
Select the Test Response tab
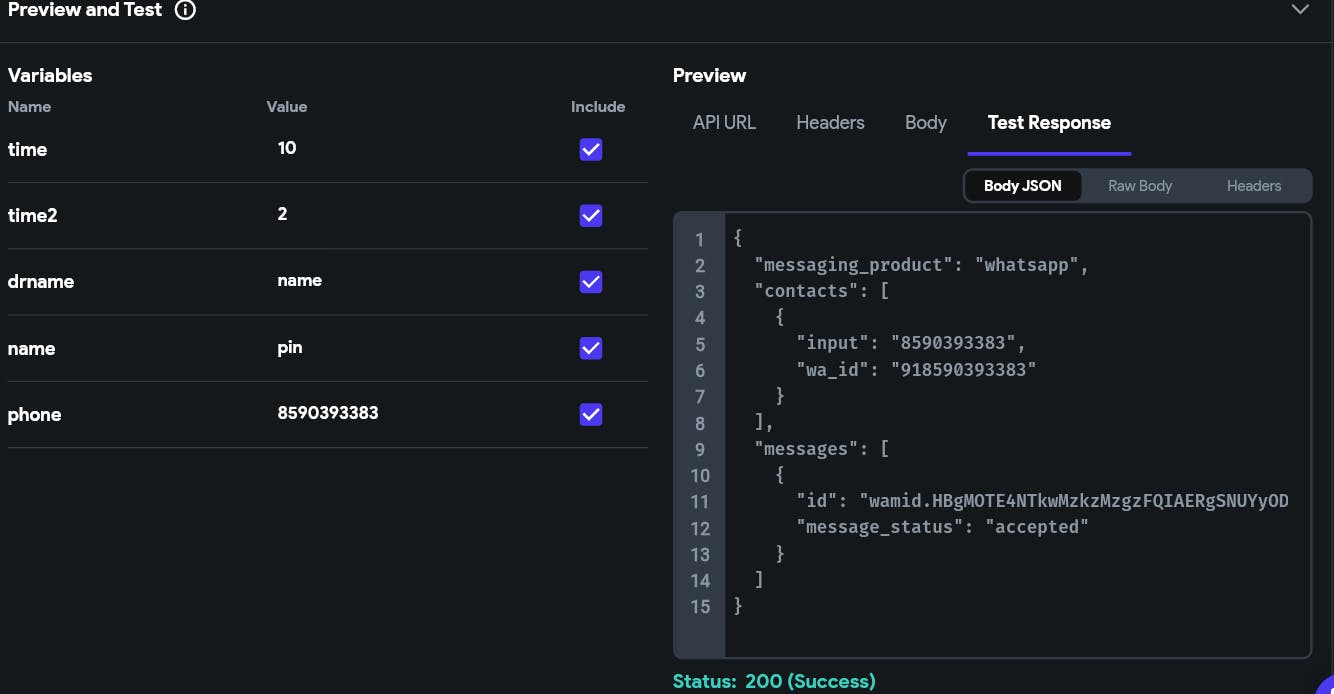[x=1049, y=123]
